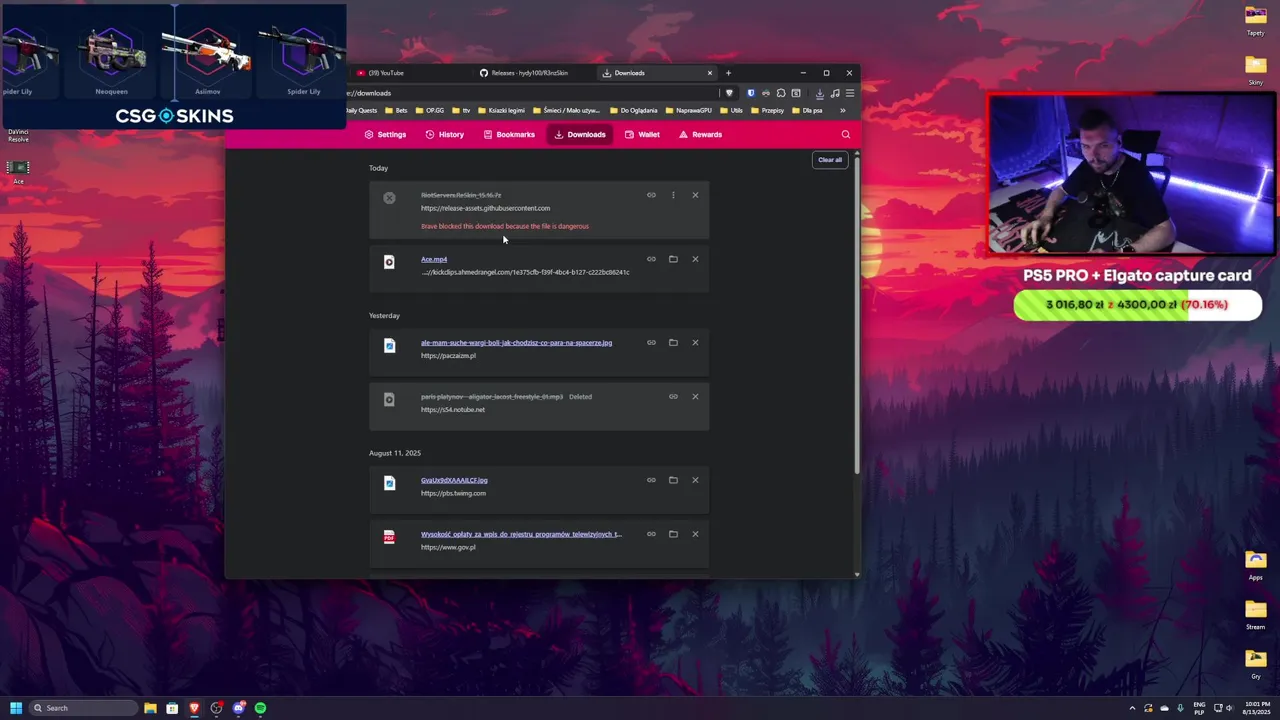The image size is (1280, 720).
Task: Open the Gry desktop folder
Action: (1255, 663)
